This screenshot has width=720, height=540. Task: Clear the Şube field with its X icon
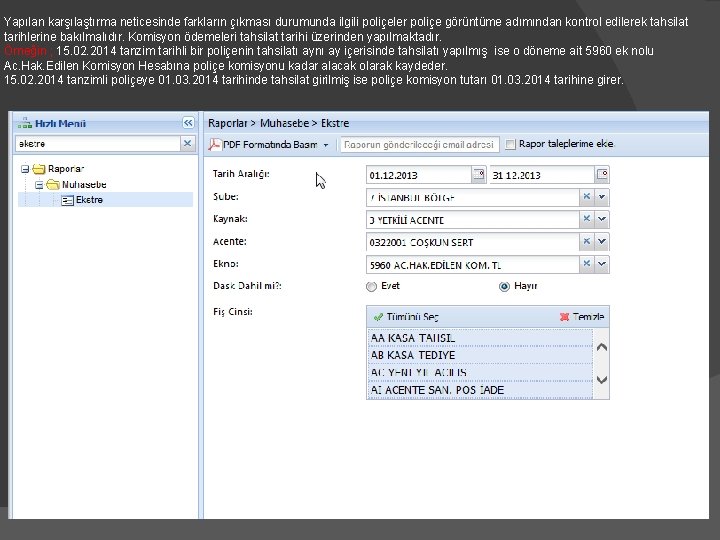(586, 197)
